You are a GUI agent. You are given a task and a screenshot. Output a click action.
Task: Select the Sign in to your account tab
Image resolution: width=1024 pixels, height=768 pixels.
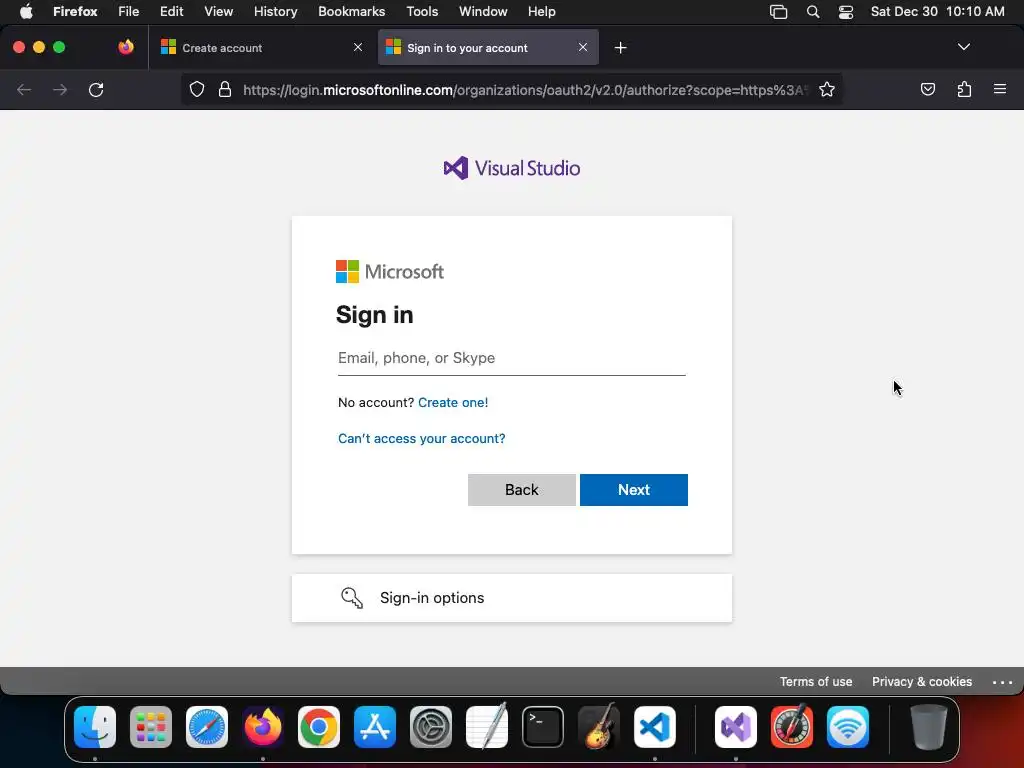[487, 48]
